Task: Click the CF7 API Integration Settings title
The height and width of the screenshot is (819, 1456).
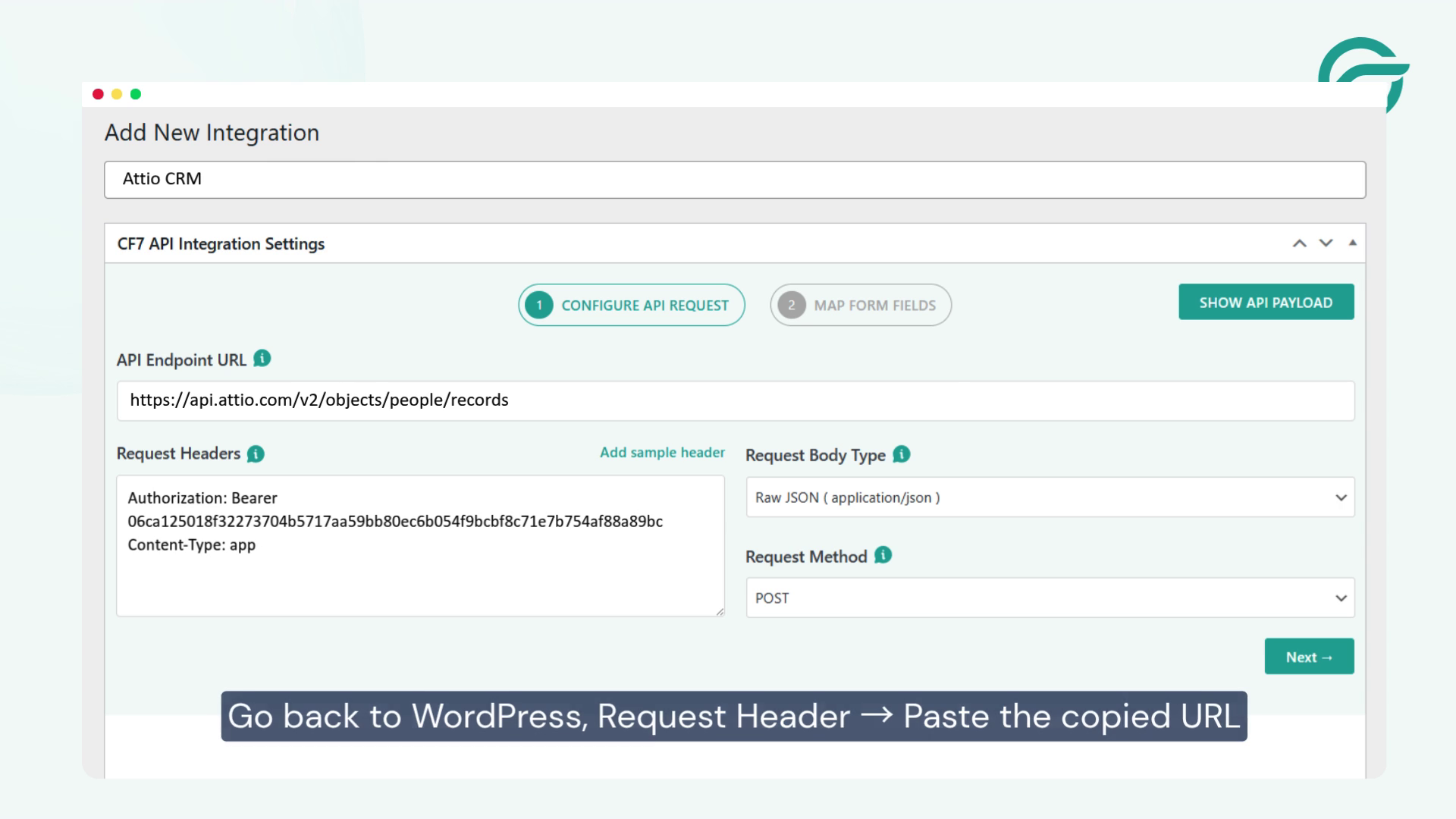Action: pyautogui.click(x=221, y=244)
